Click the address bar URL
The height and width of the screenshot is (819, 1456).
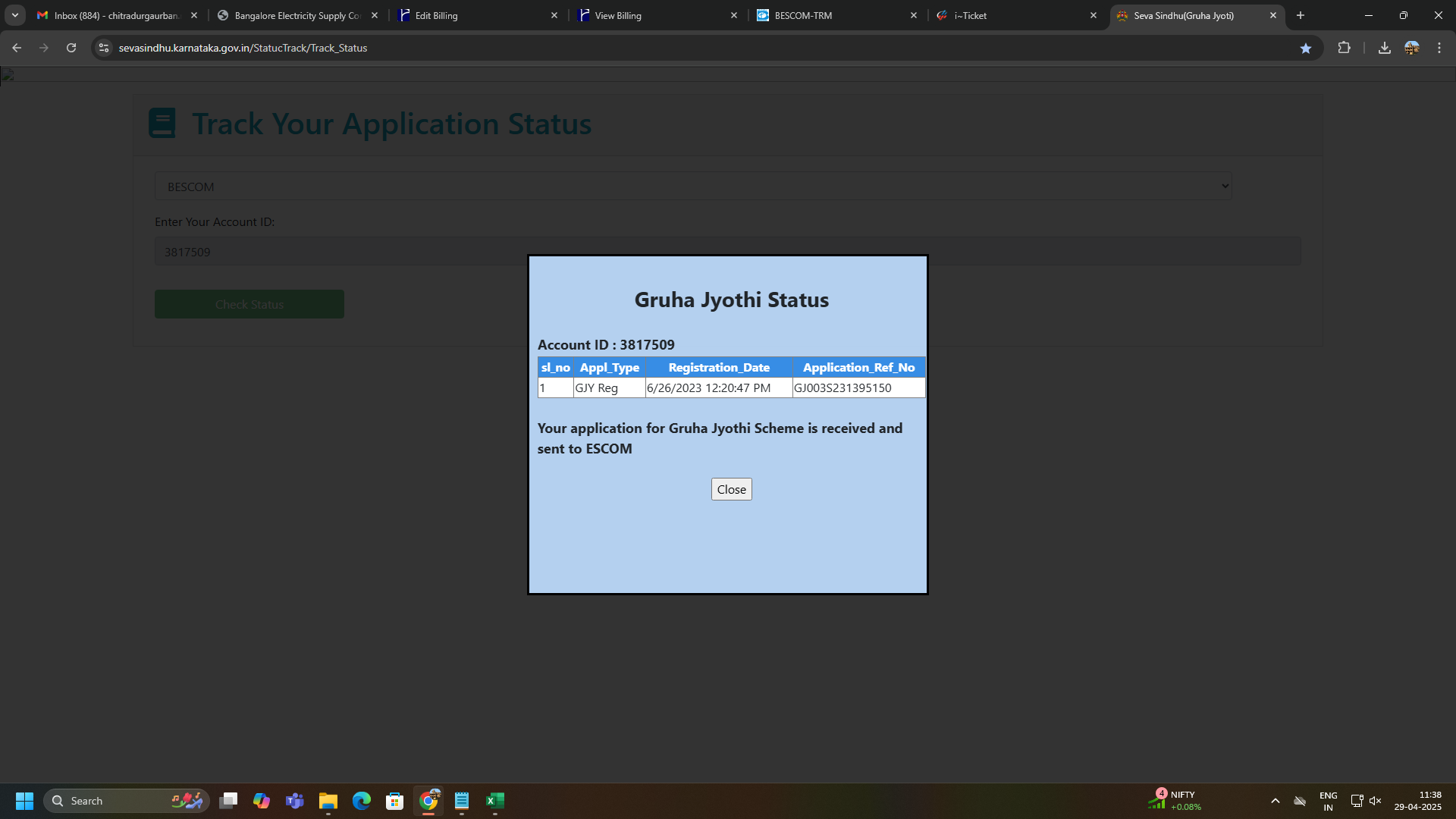243,48
